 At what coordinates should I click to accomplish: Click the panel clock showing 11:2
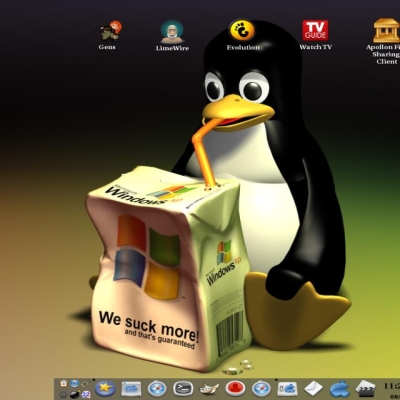coord(392,386)
